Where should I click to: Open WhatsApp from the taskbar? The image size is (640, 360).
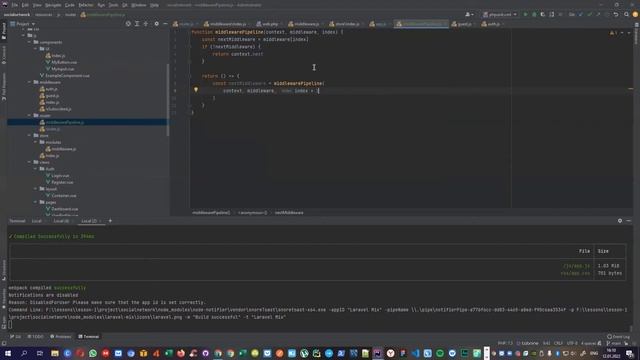pyautogui.click(x=93, y=353)
